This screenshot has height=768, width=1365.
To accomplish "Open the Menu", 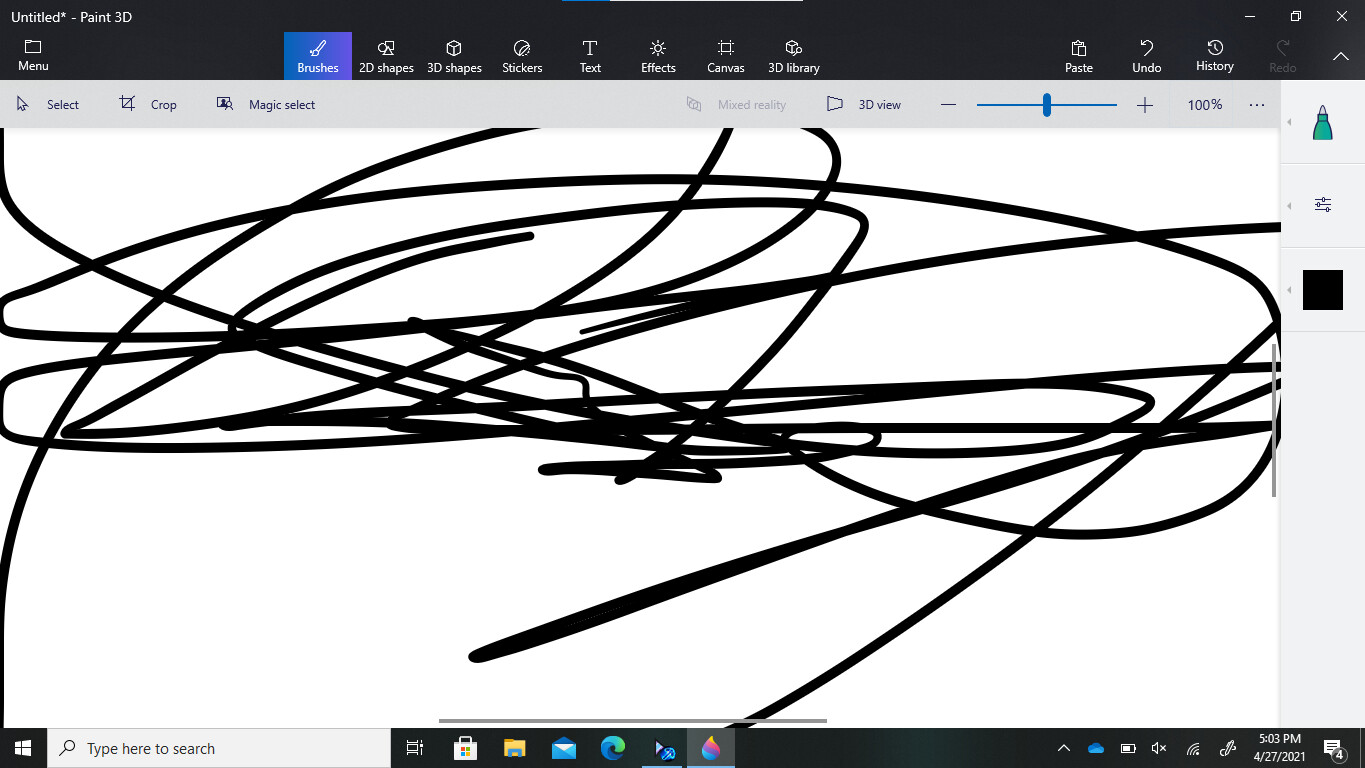I will pos(33,56).
